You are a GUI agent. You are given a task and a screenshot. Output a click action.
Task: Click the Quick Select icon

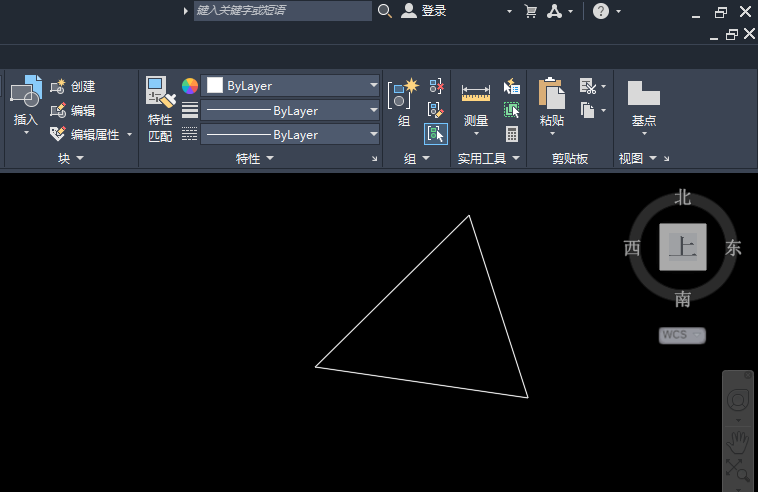[x=511, y=86]
